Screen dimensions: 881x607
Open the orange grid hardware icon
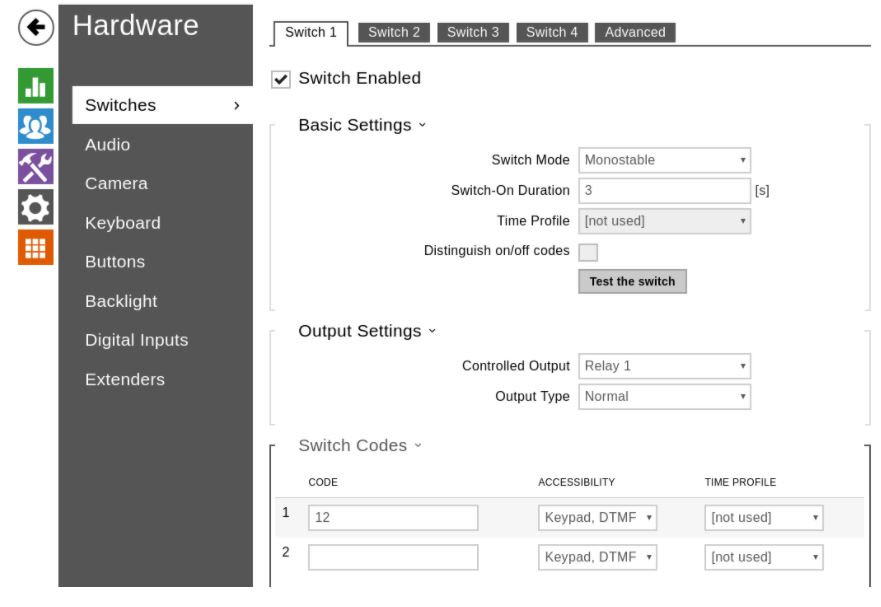click(x=36, y=247)
